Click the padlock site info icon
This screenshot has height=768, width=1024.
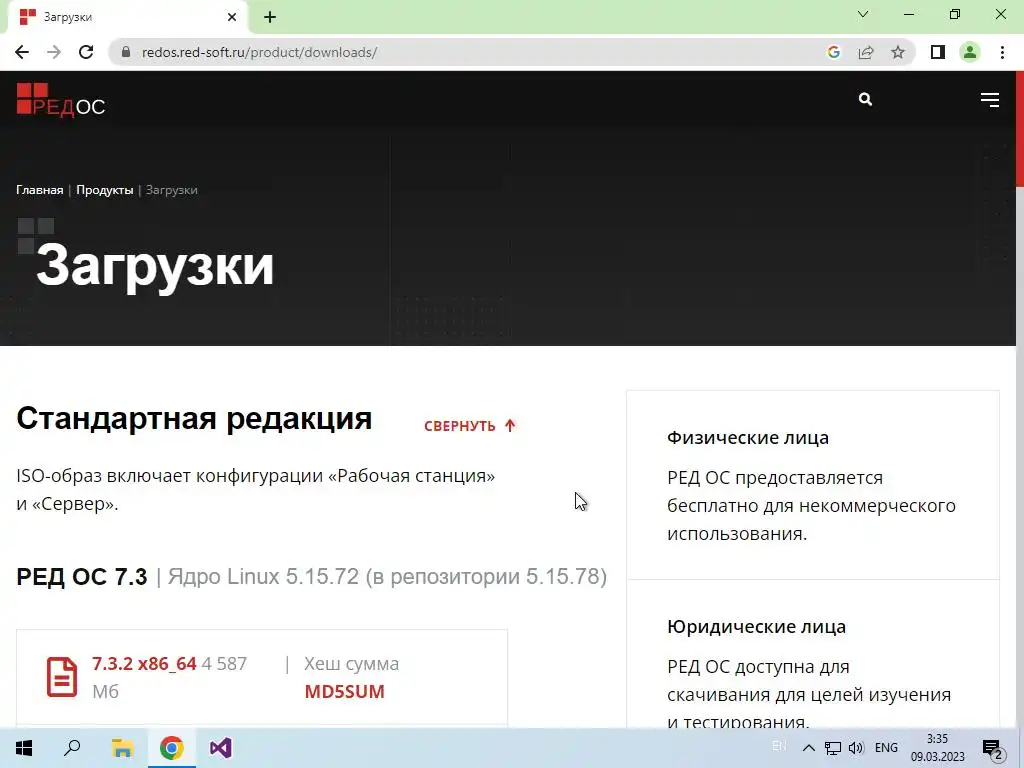(126, 52)
